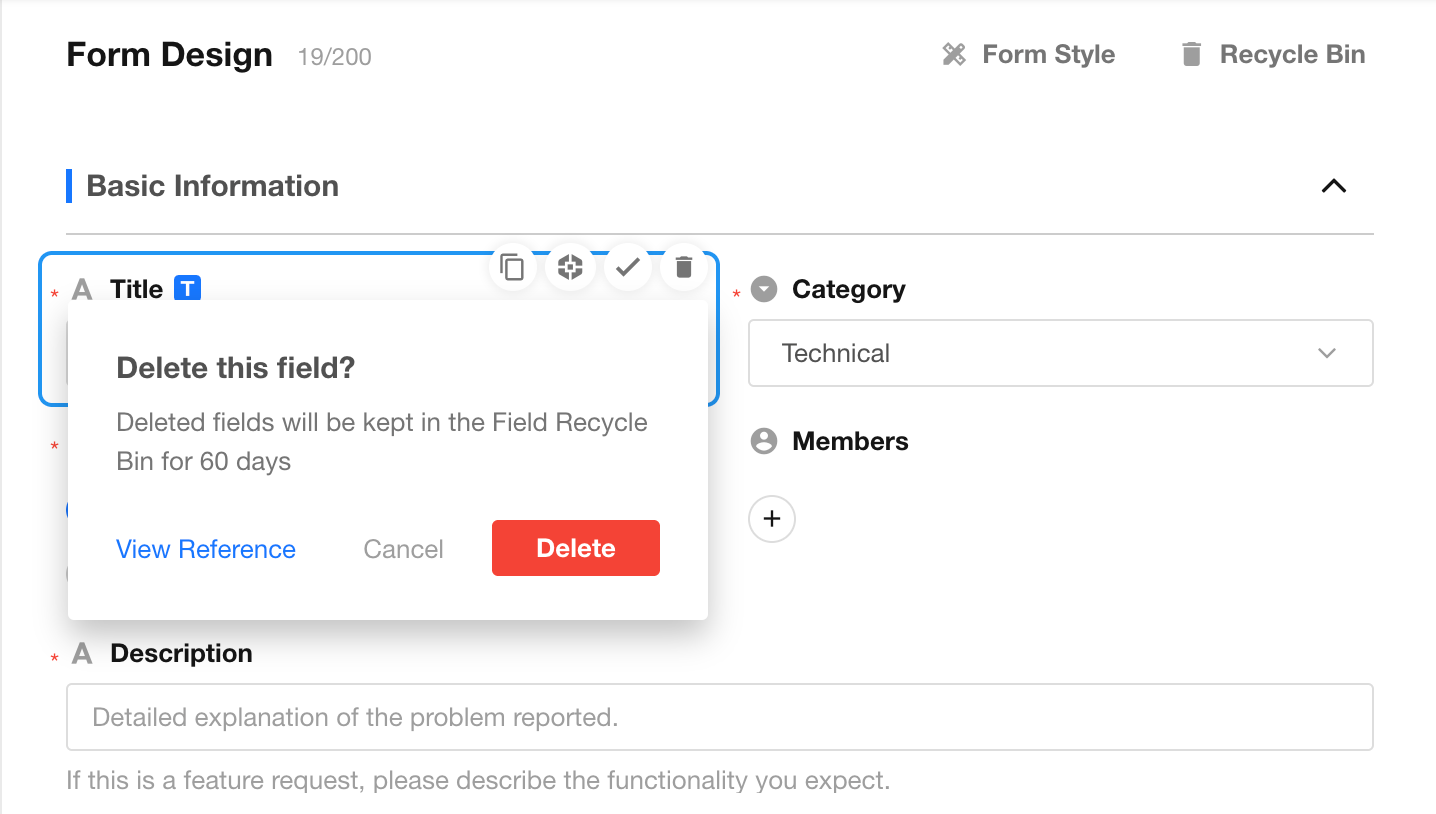Screen dimensions: 1436x814
Task: Add a member with the plus button
Action: pos(772,519)
